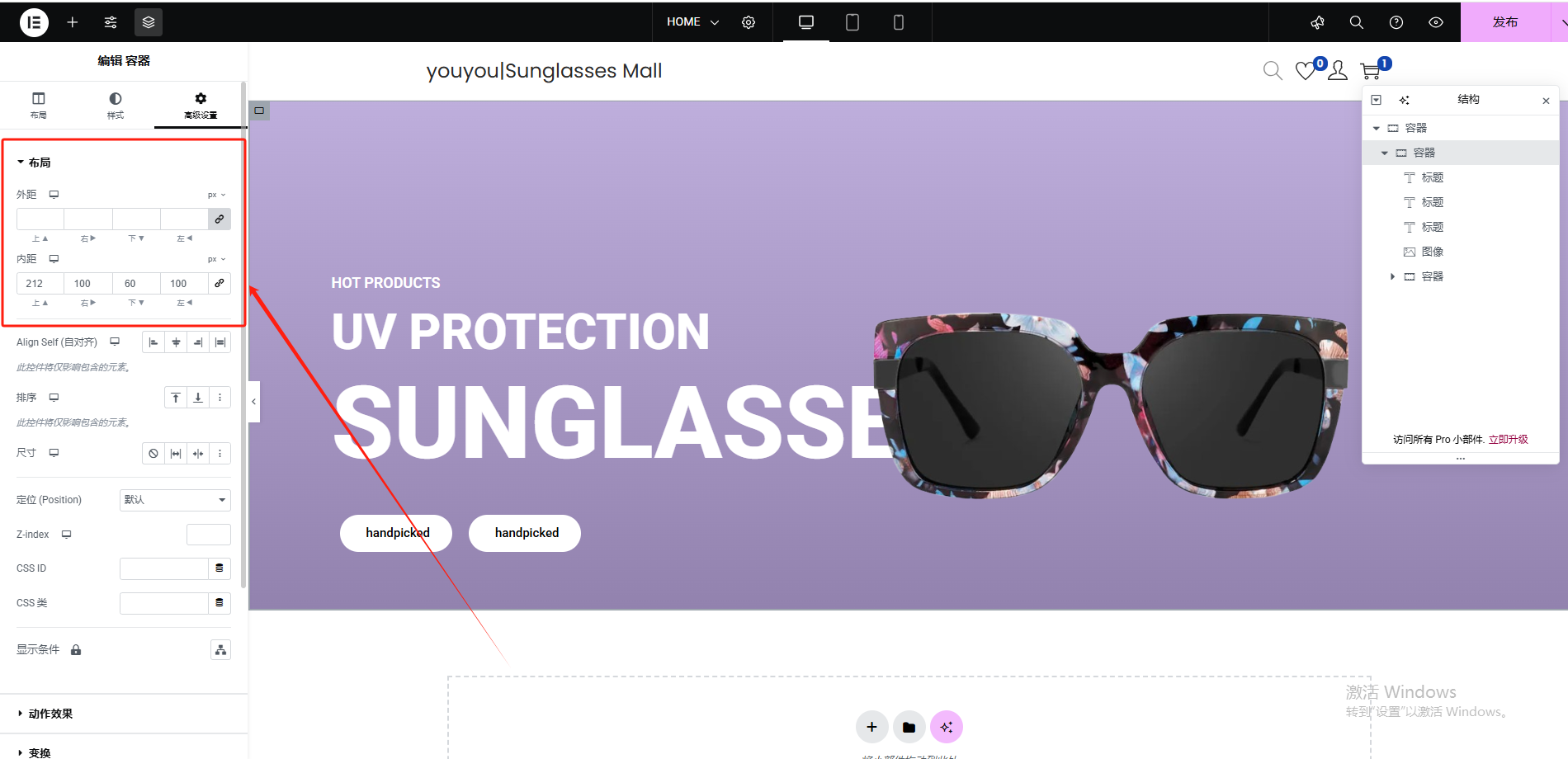Open the add element plus icon
Screen dimensions: 1568x759
73,22
